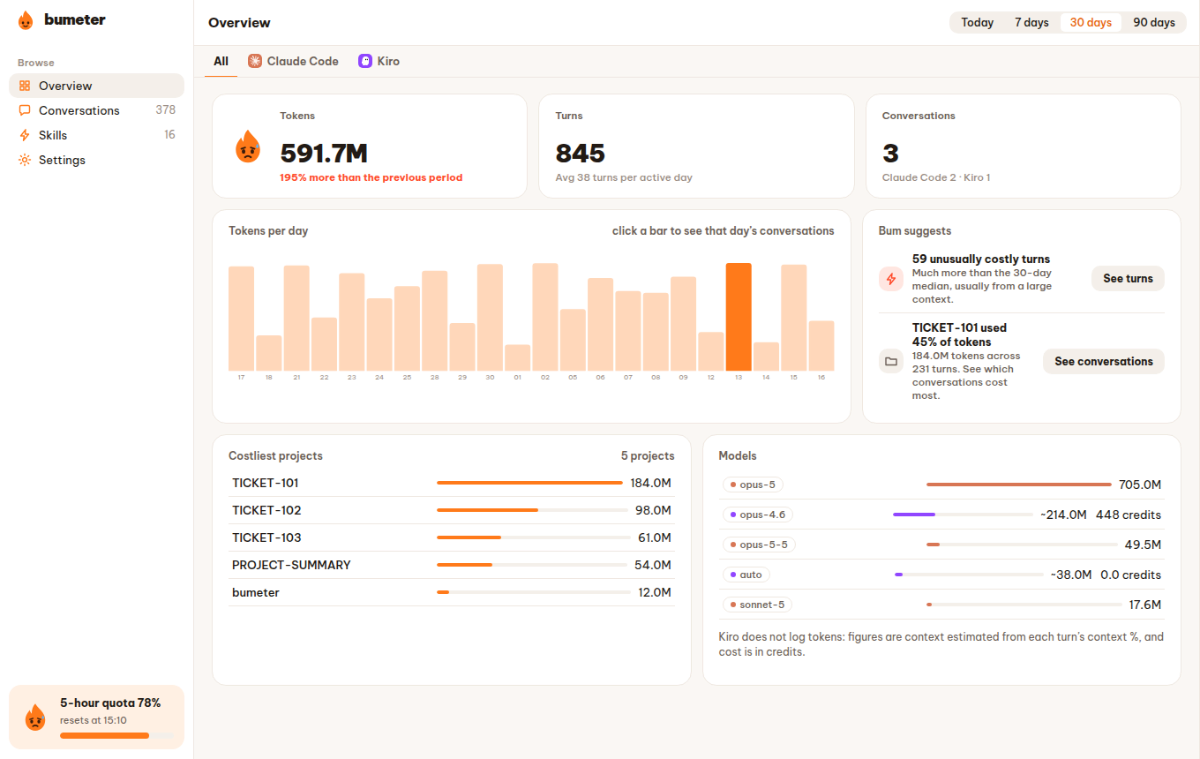This screenshot has height=759, width=1200.
Task: Click the folder icon beside TICKET-101 suggestion
Action: coord(891,361)
